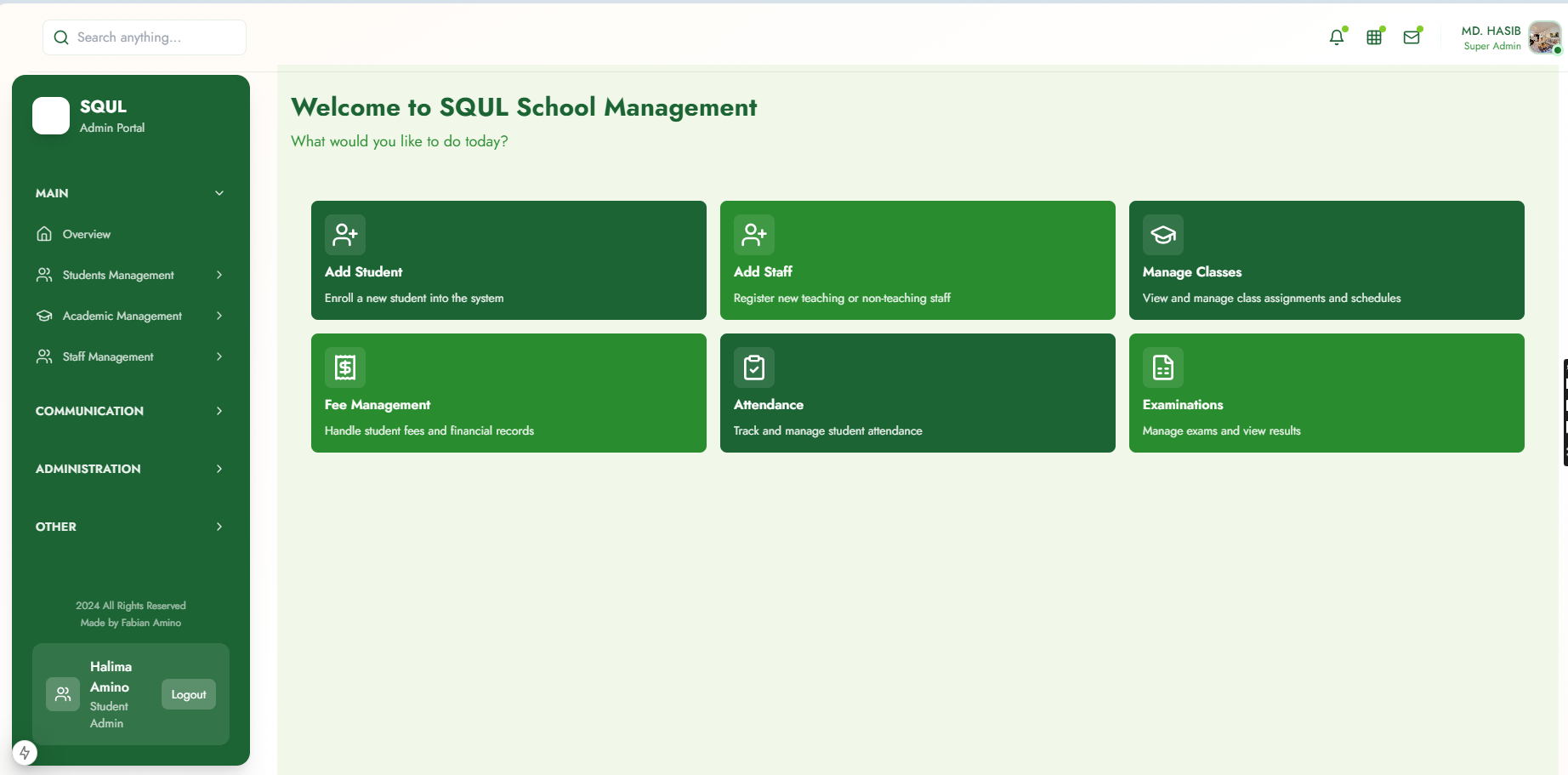Click the Attendance clipboard check icon
The width and height of the screenshot is (1568, 775).
[754, 368]
